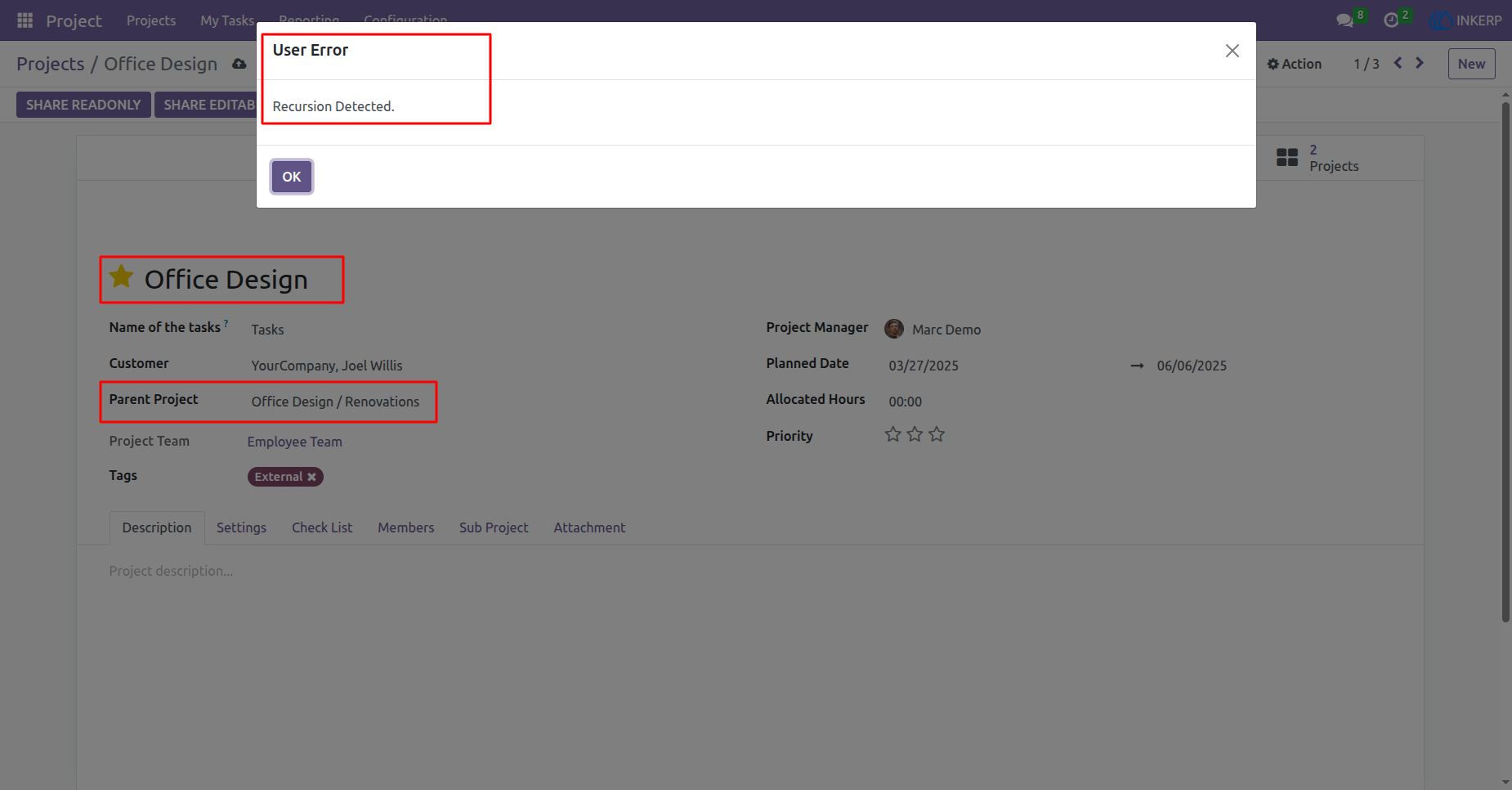
Task: Edit the planned start date 03/27/2025
Action: [924, 366]
